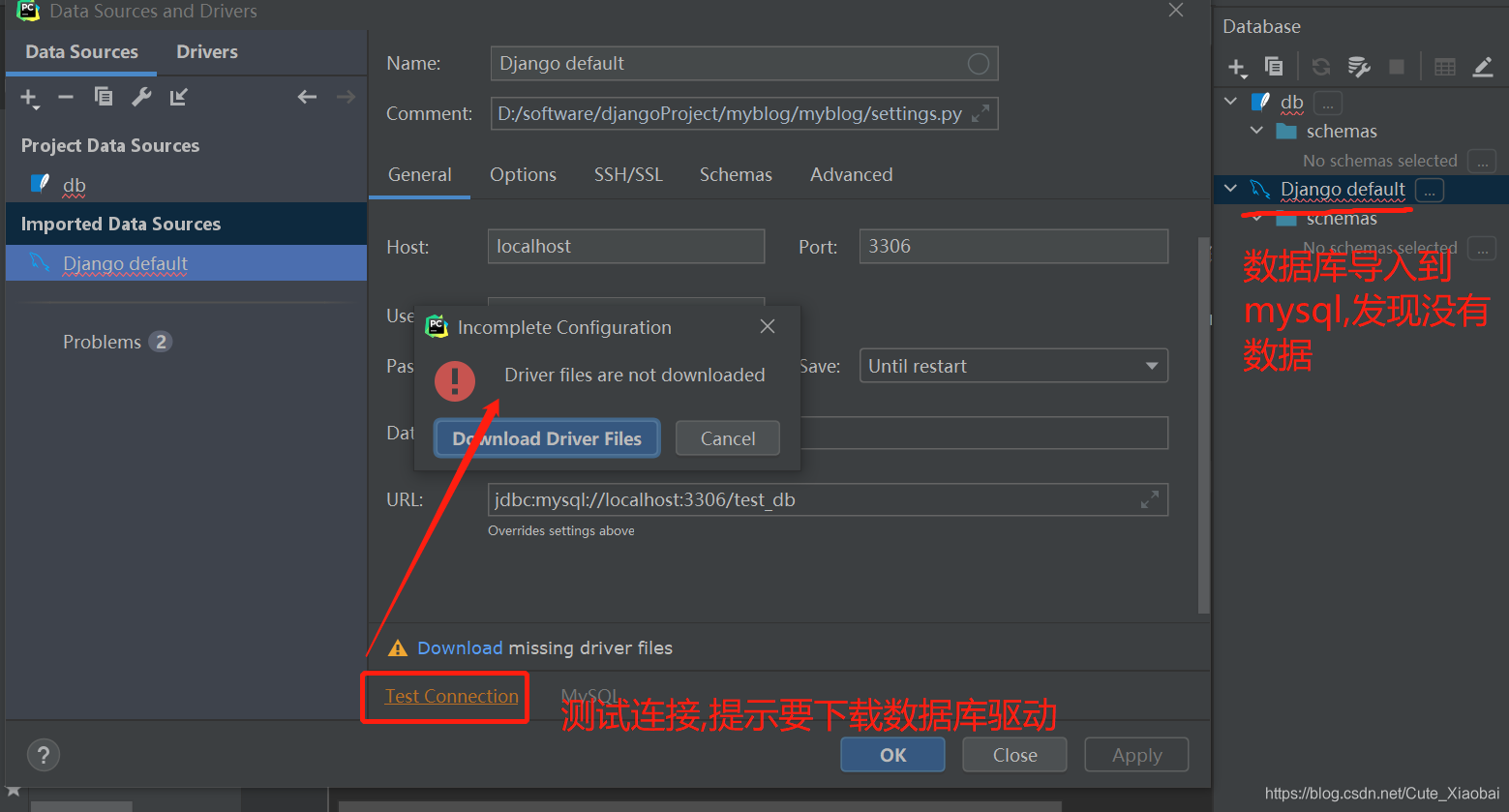The width and height of the screenshot is (1509, 812).
Task: Click the stop square icon in the Database panel
Action: [x=1397, y=67]
